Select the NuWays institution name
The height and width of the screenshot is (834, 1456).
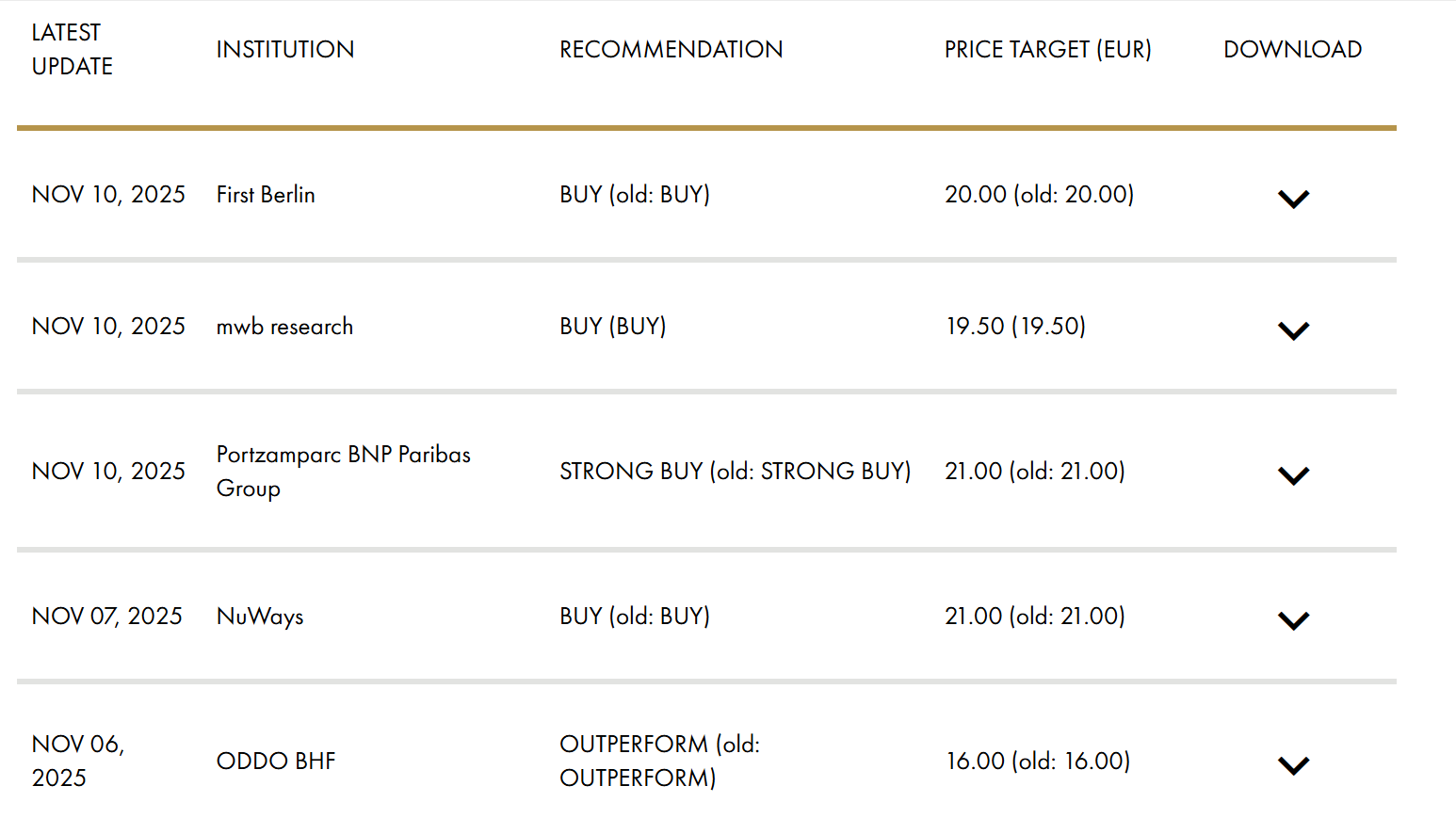[260, 617]
